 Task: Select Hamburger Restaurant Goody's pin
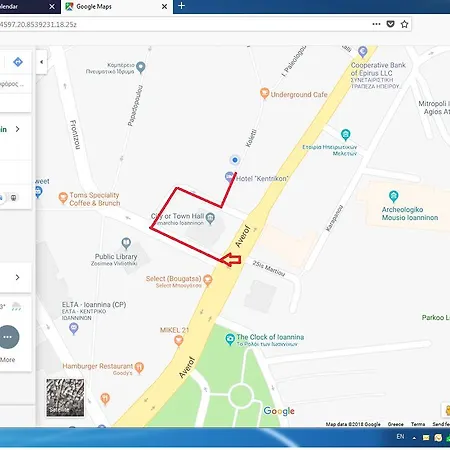click(139, 368)
